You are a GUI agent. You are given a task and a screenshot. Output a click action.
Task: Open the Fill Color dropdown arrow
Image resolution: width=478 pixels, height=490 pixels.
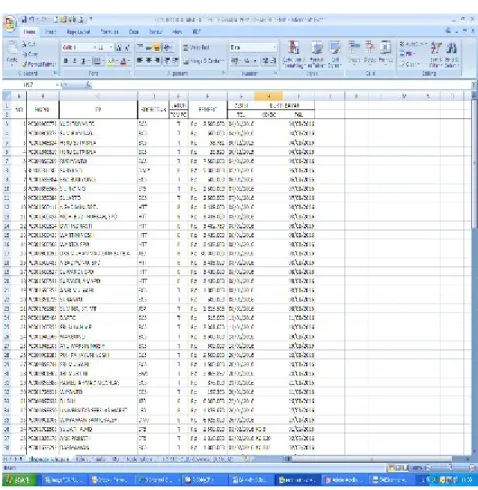pos(117,61)
